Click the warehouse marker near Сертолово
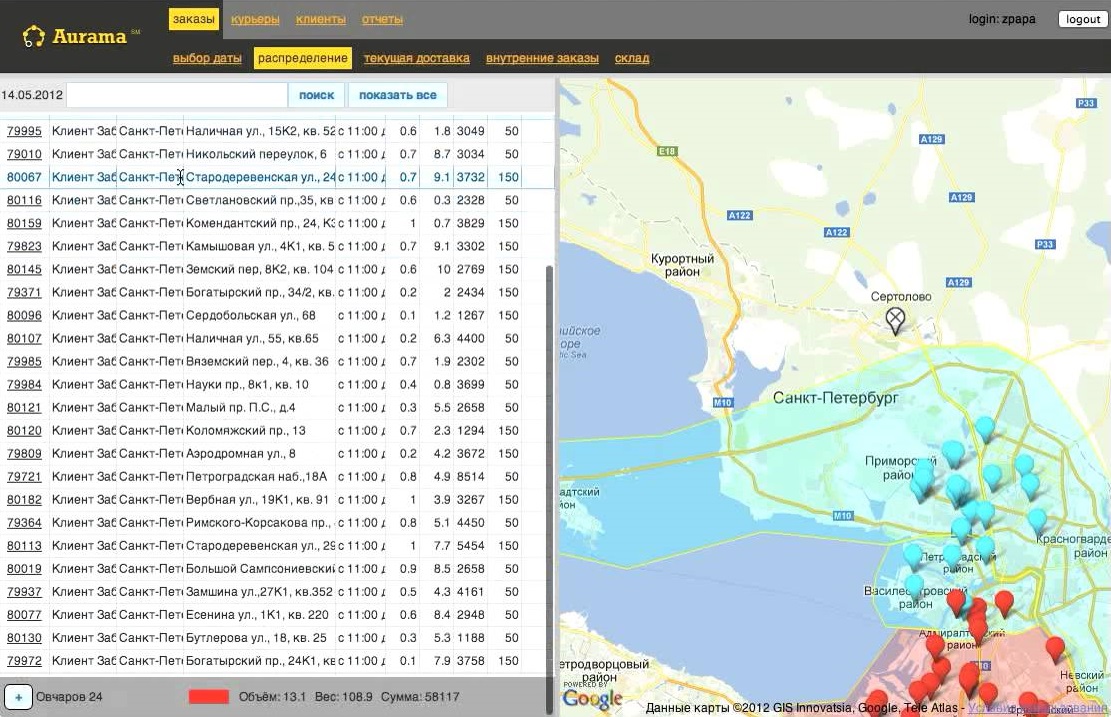 (x=895, y=320)
